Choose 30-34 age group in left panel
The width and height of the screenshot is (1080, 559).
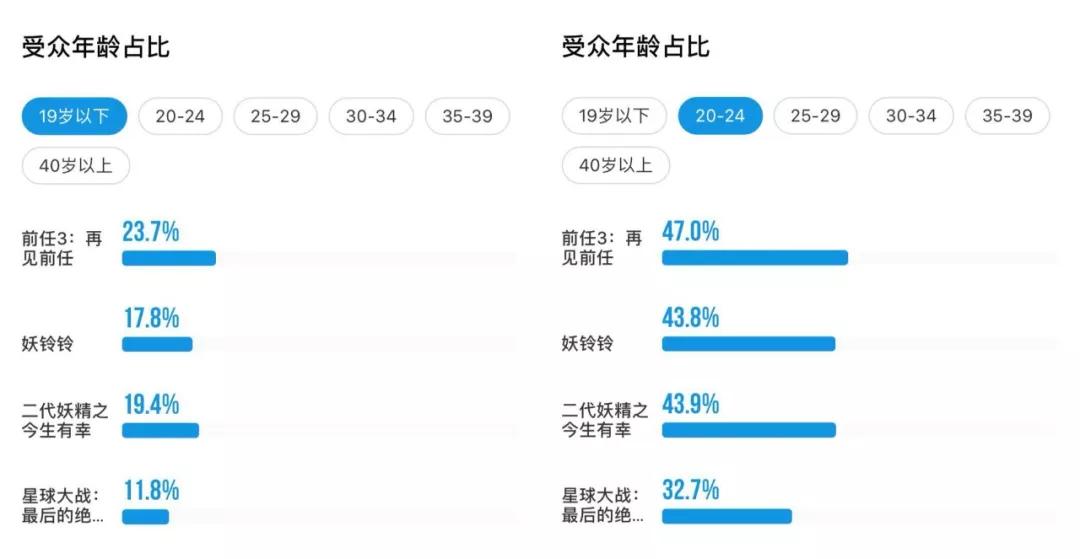(371, 116)
